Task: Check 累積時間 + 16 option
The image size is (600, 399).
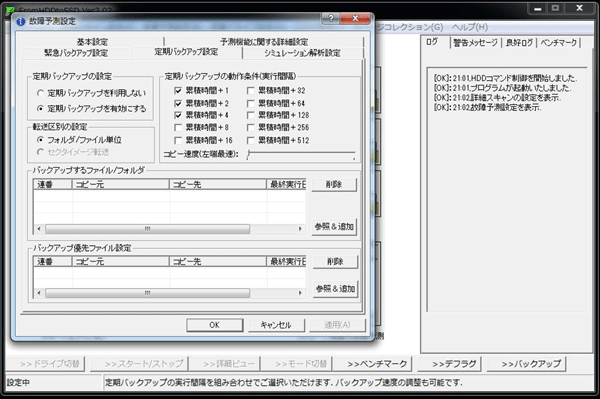Action: 178,140
